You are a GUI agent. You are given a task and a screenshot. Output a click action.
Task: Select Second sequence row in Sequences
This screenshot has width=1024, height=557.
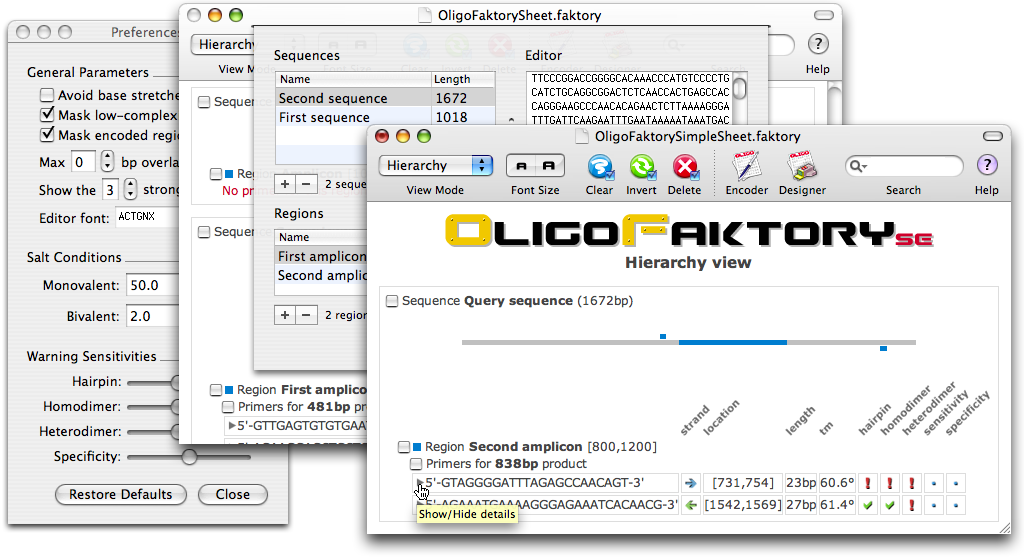385,98
